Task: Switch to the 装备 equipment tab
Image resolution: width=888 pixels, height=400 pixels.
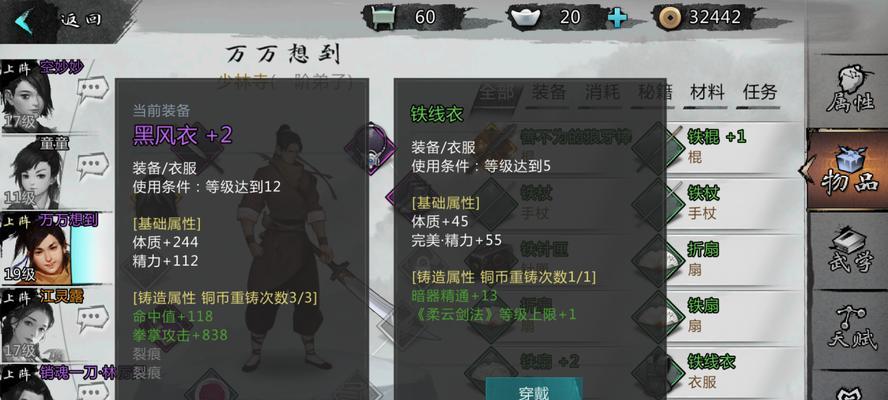Action: tap(549, 92)
